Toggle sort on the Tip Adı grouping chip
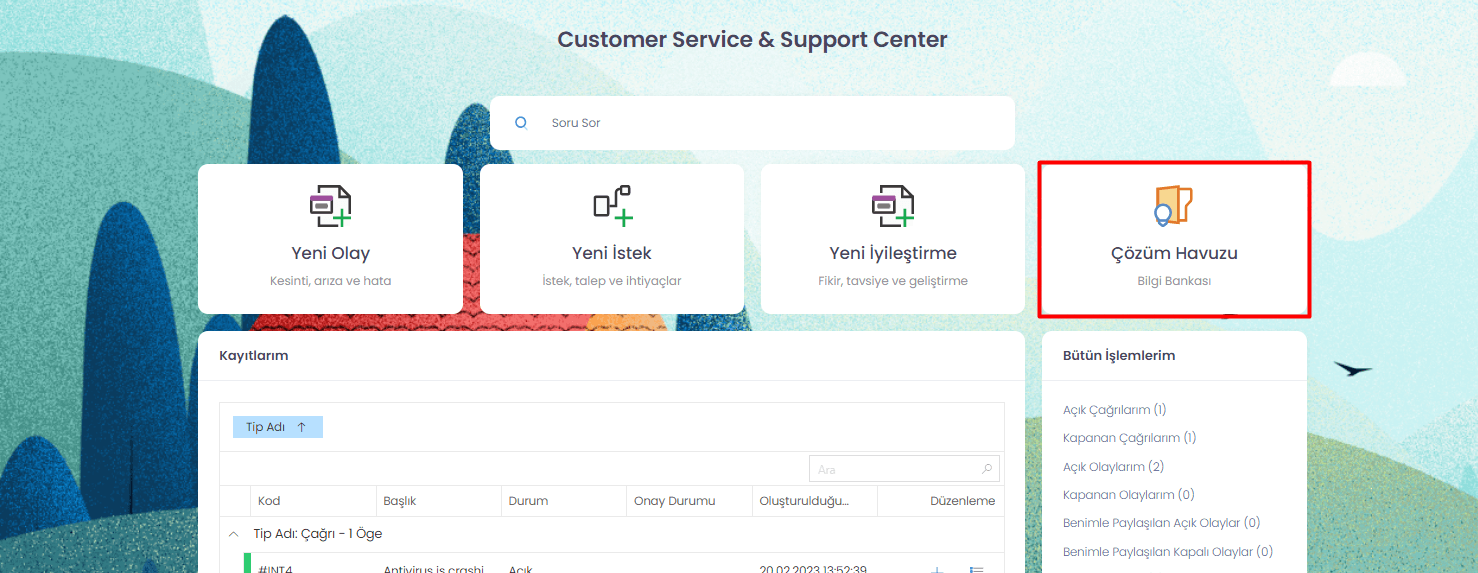The height and width of the screenshot is (573, 1478). [x=278, y=427]
